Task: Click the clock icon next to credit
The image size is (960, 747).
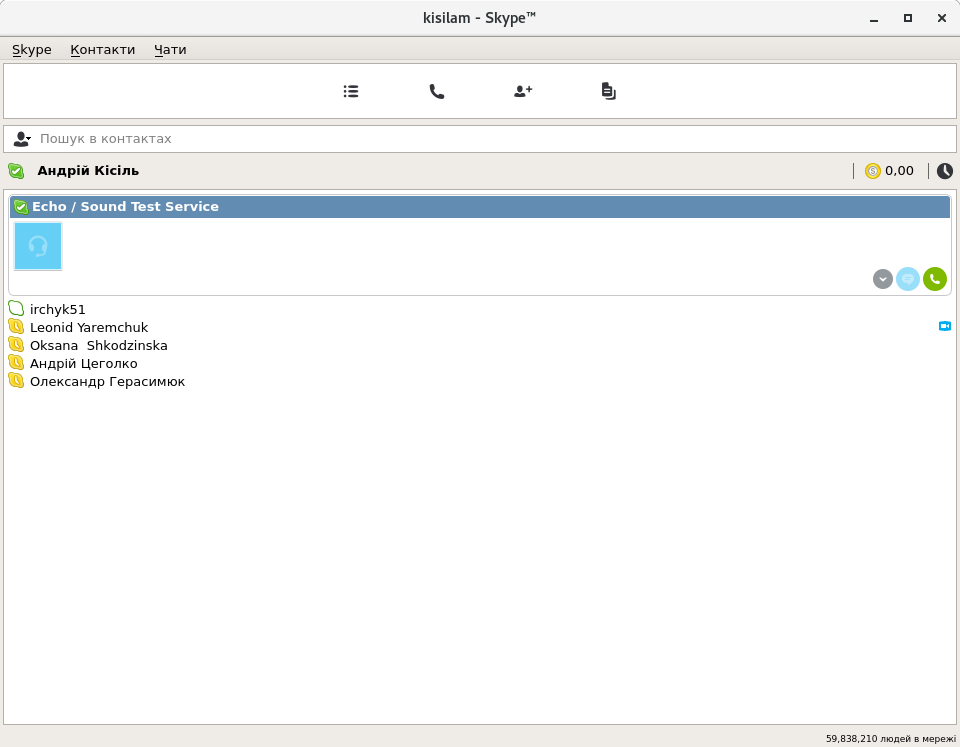Action: 945,171
